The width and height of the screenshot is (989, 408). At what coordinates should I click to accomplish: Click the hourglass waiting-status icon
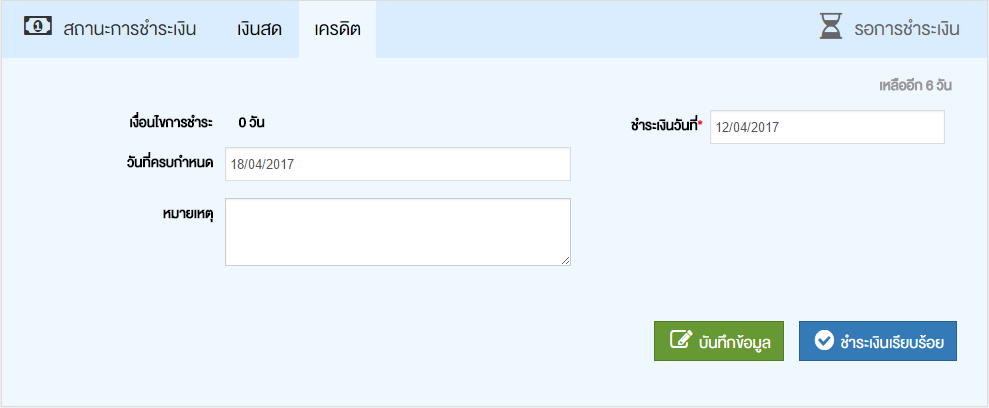point(831,28)
